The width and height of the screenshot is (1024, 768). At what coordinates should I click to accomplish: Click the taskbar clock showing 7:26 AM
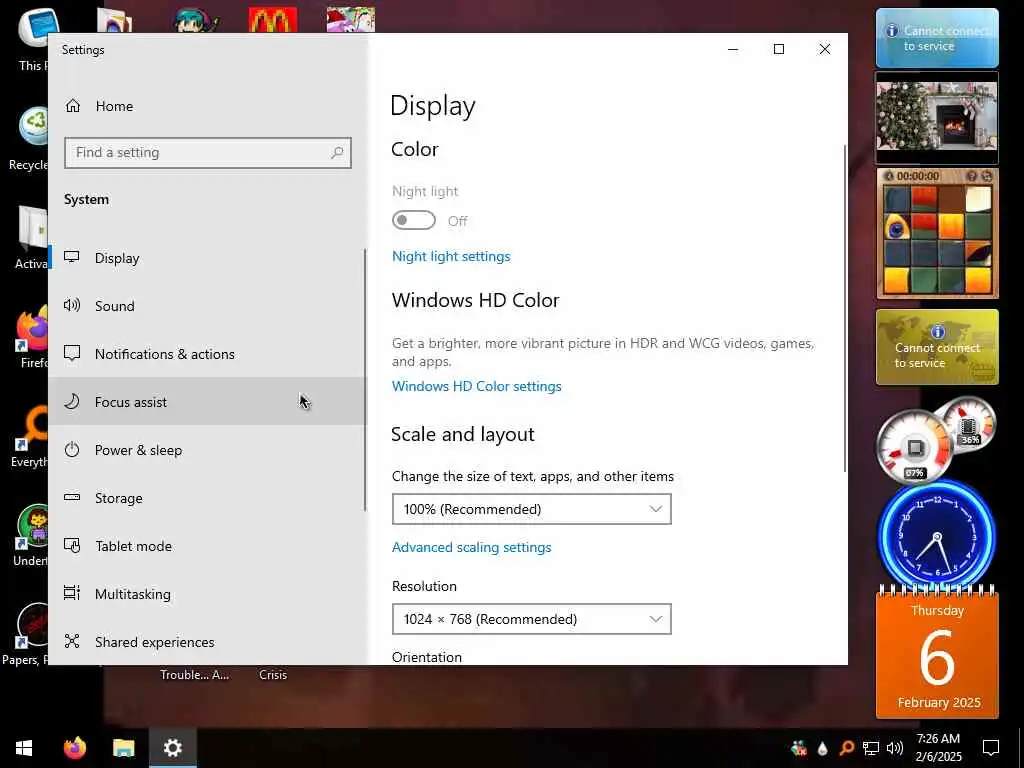938,748
